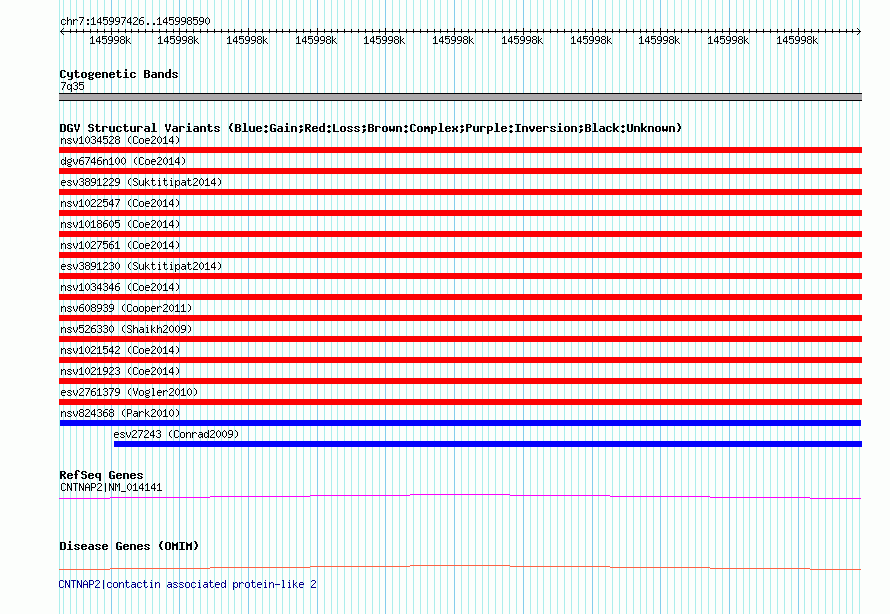Open variant esv2761379 (Vogler2010)
This screenshot has width=890, height=614.
[129, 392]
